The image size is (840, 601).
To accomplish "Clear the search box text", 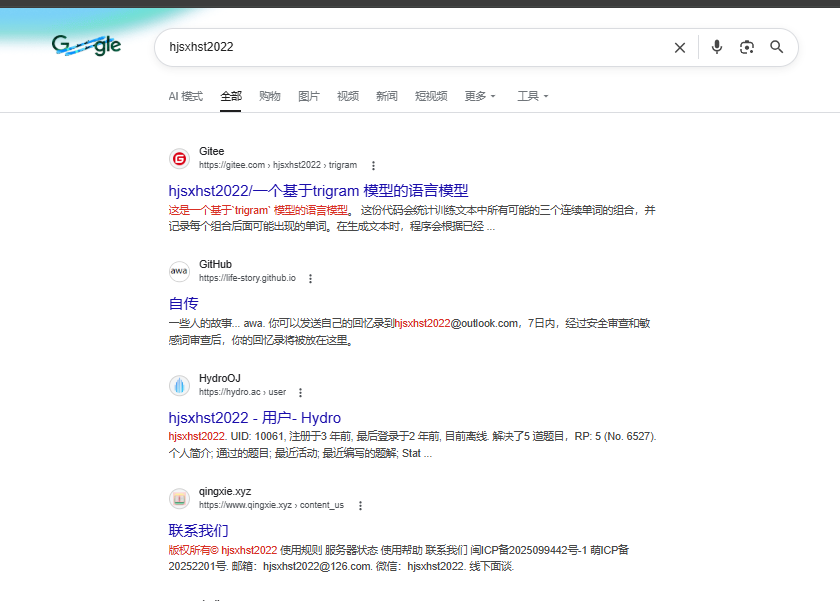I will point(680,47).
